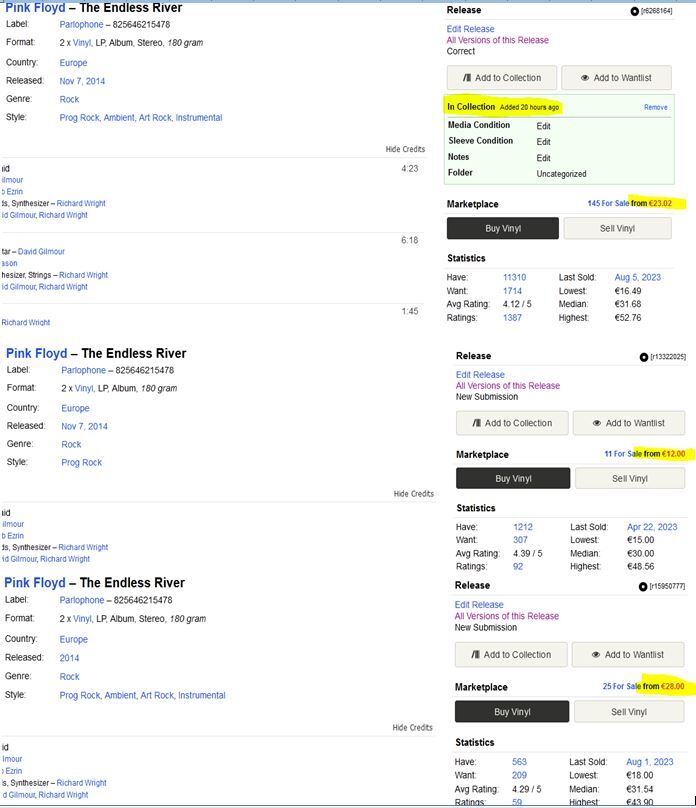
Task: Edit the Sleeve Condition field
Action: tap(543, 142)
